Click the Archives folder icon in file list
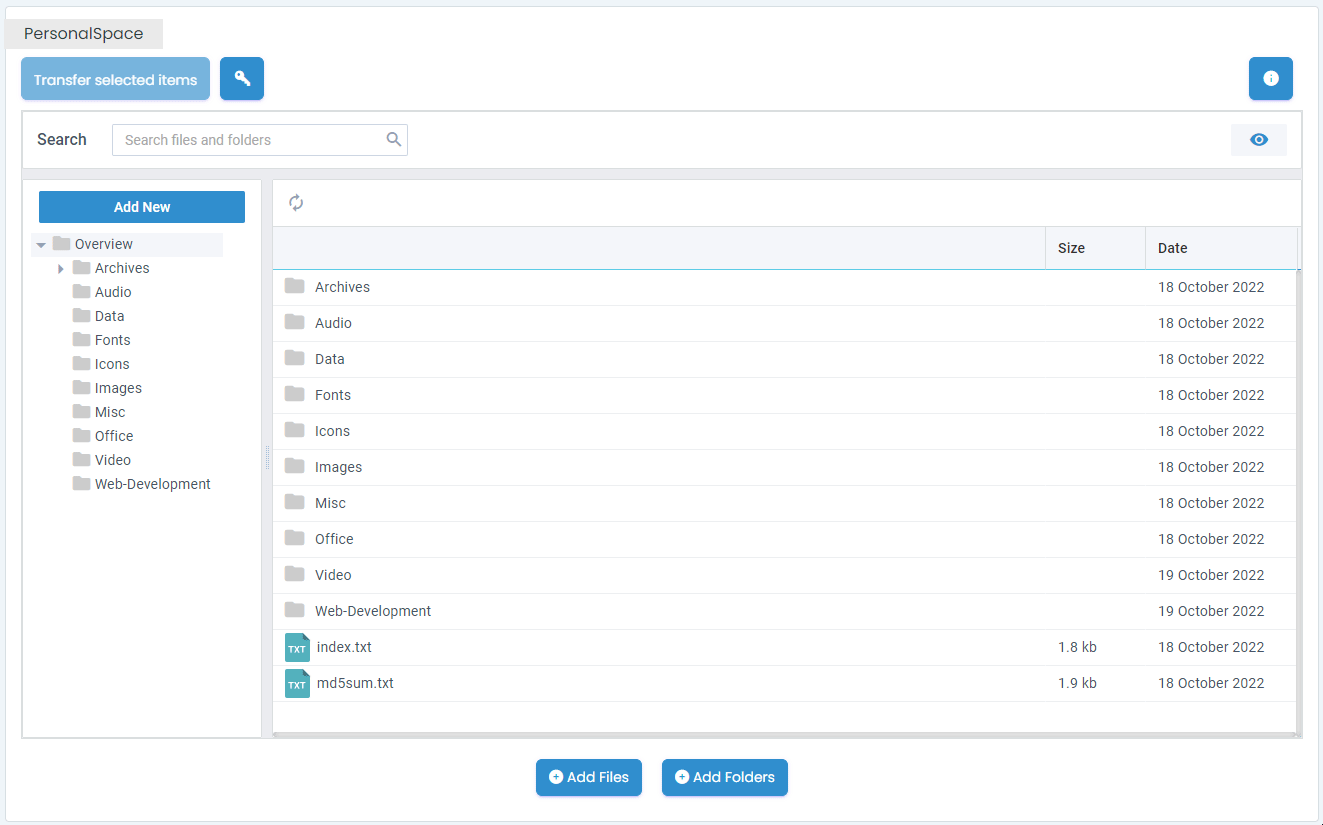1323x825 pixels. (x=294, y=287)
